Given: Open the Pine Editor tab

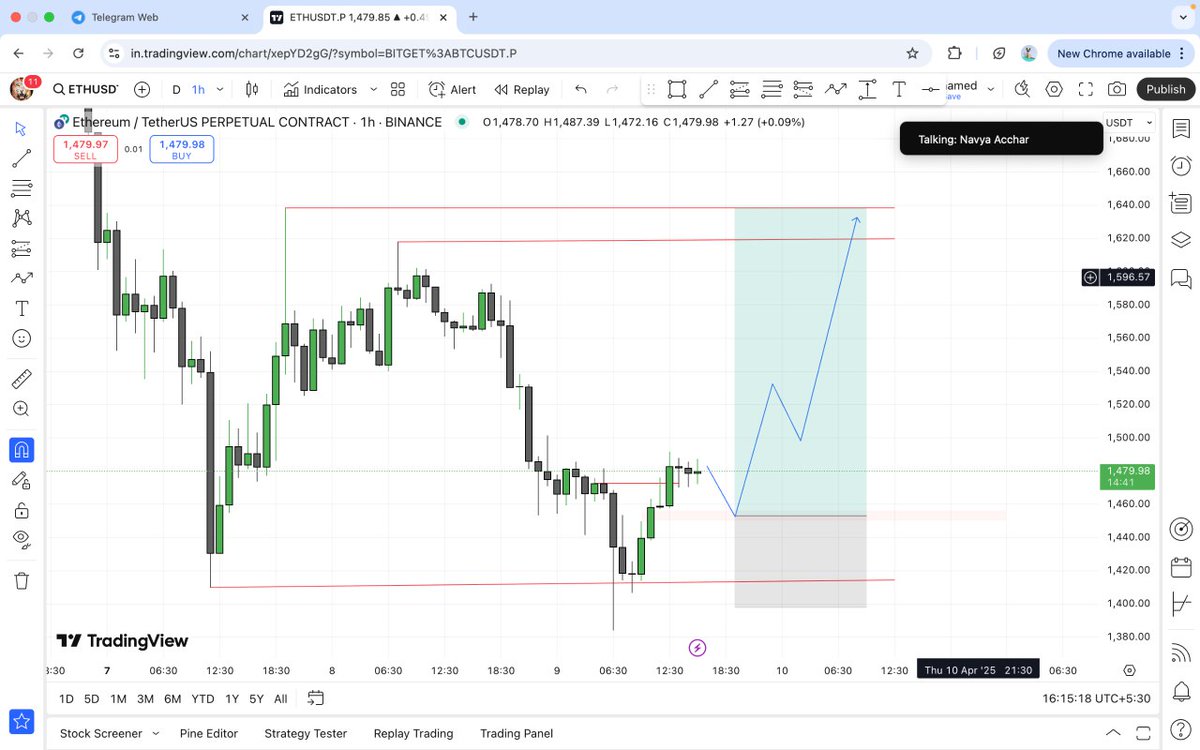Looking at the screenshot, I should point(209,733).
